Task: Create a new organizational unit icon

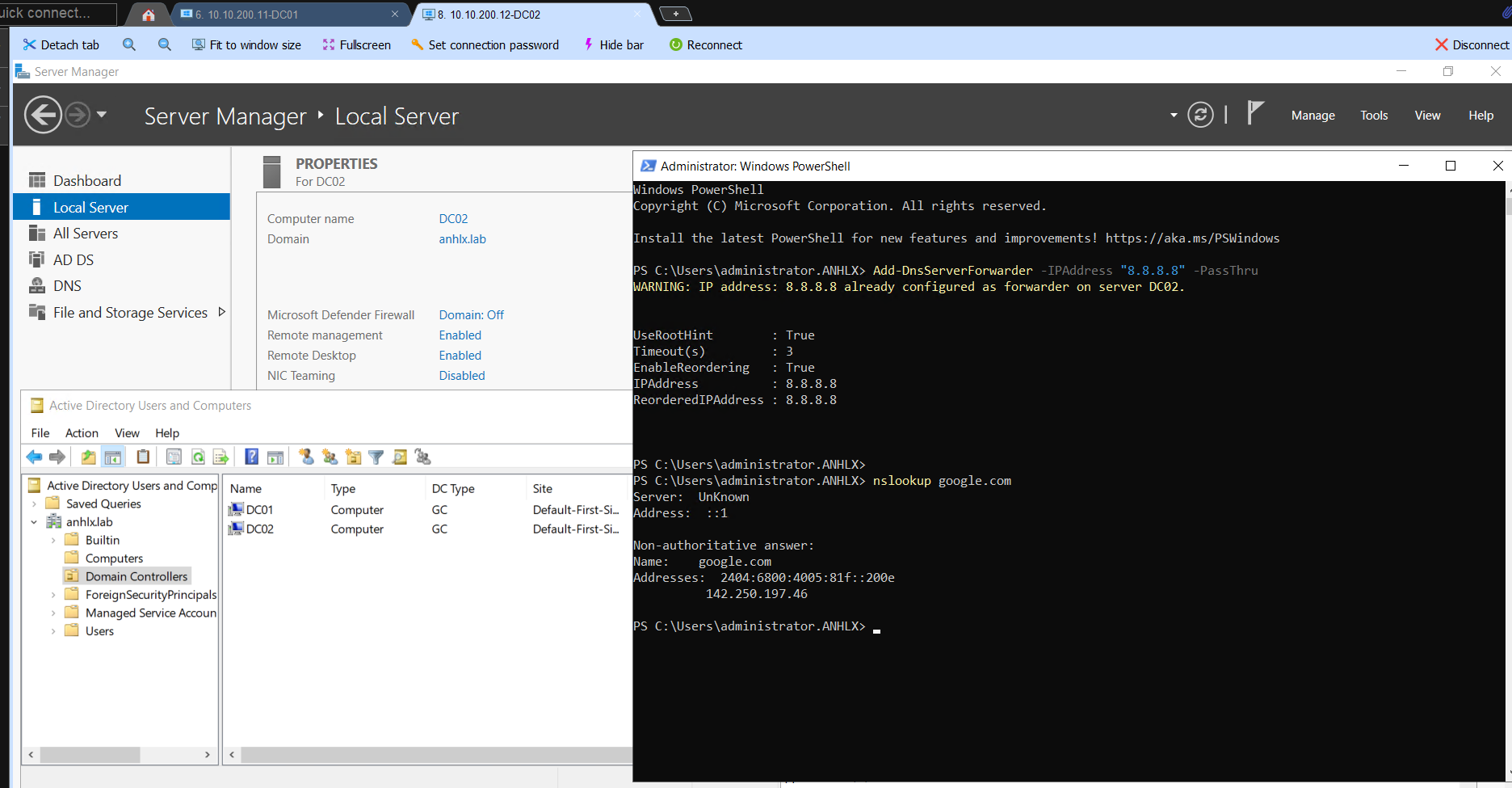Action: 353,457
